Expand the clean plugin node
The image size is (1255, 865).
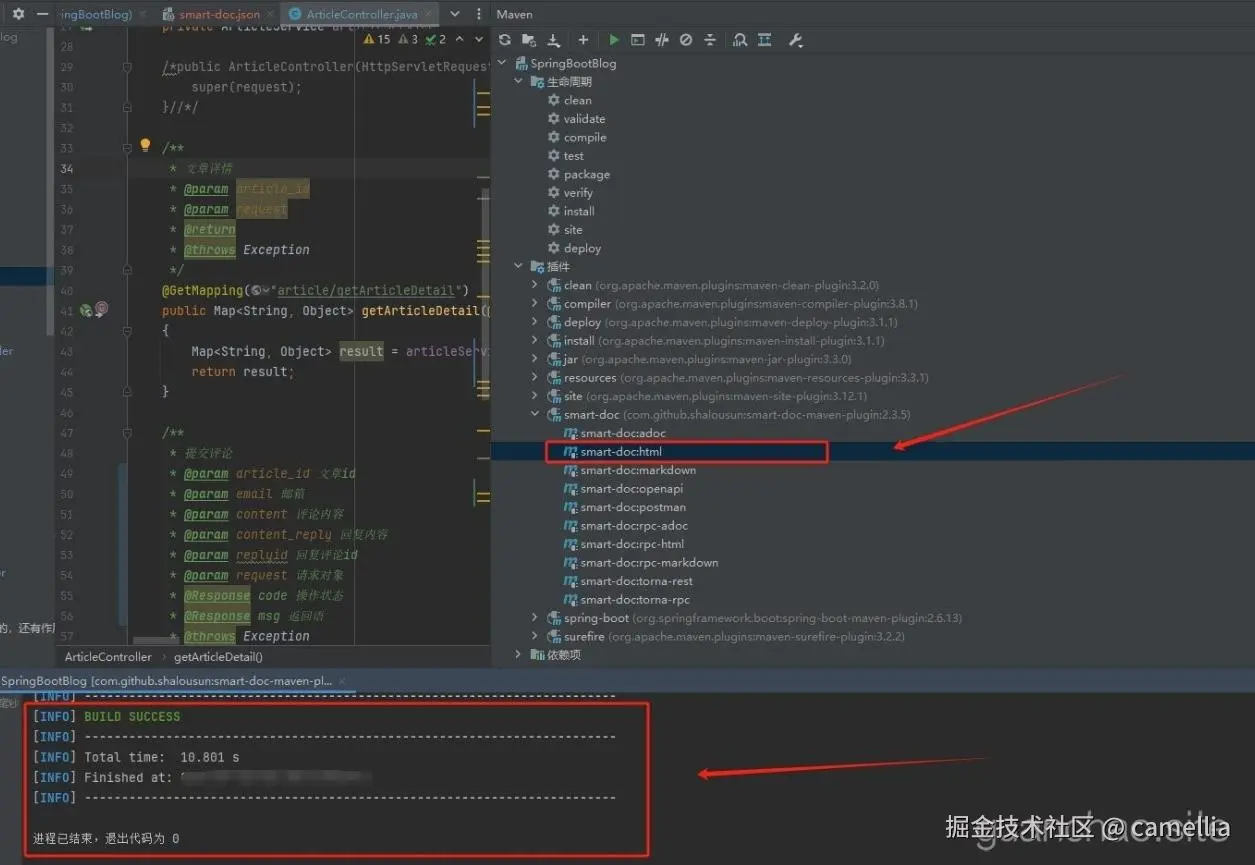(535, 285)
